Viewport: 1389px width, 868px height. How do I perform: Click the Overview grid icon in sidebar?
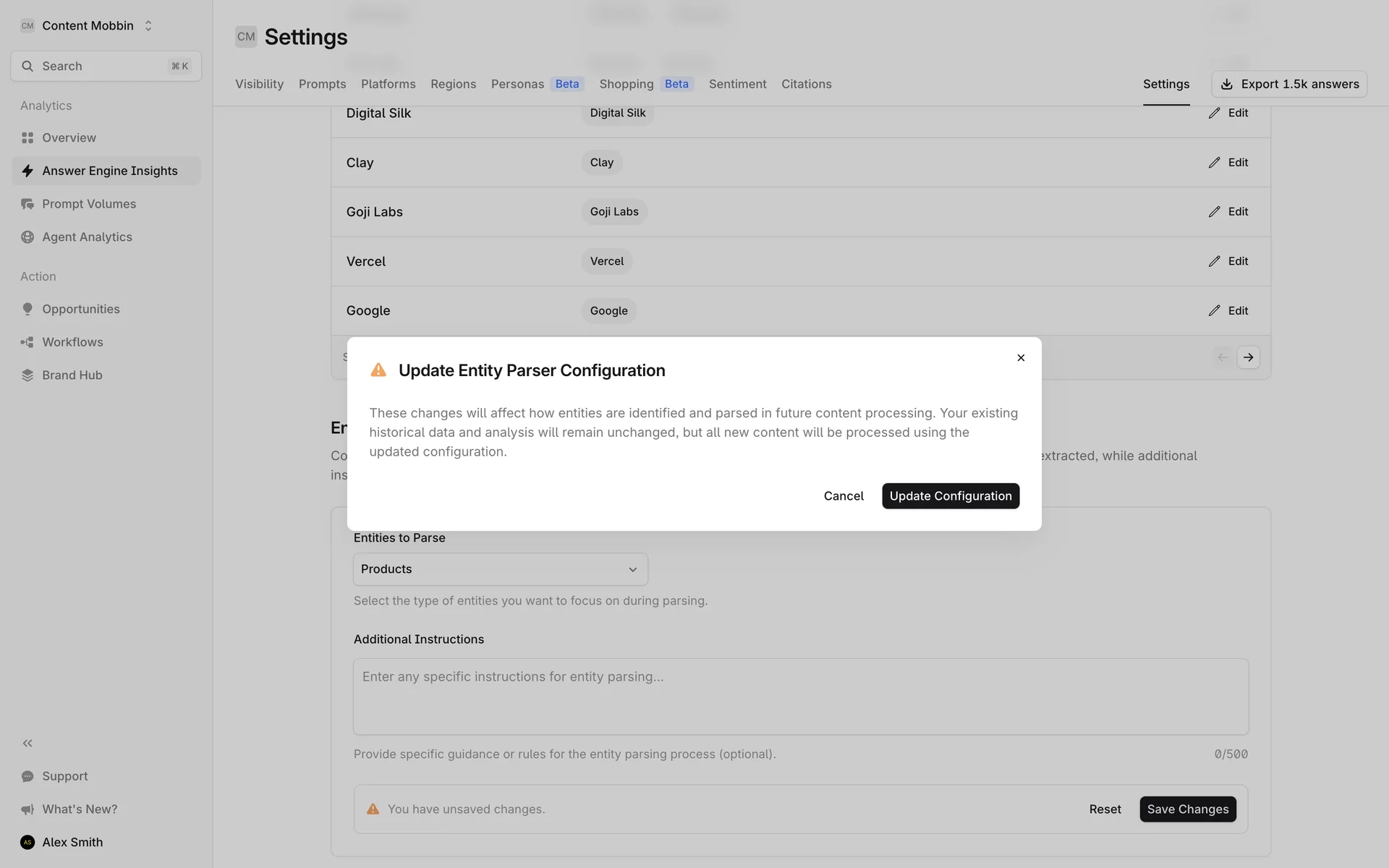(27, 137)
